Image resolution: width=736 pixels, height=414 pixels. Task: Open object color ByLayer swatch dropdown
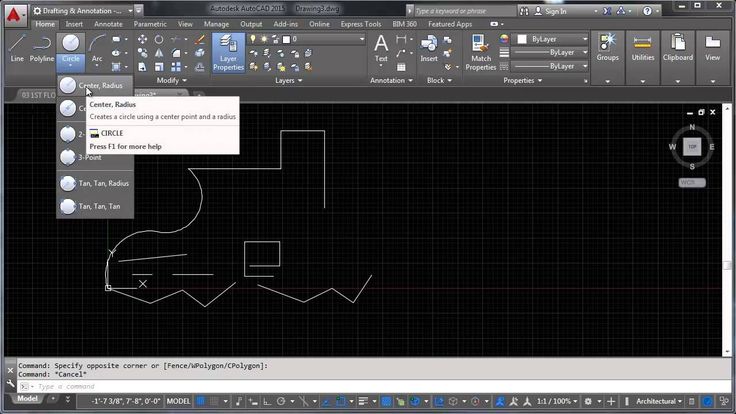pyautogui.click(x=552, y=39)
